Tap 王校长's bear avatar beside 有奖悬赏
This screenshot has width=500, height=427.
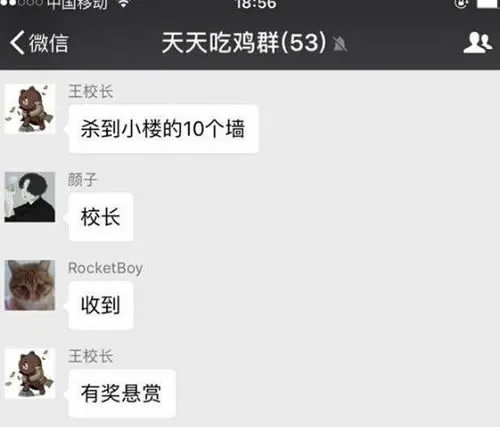point(30,373)
